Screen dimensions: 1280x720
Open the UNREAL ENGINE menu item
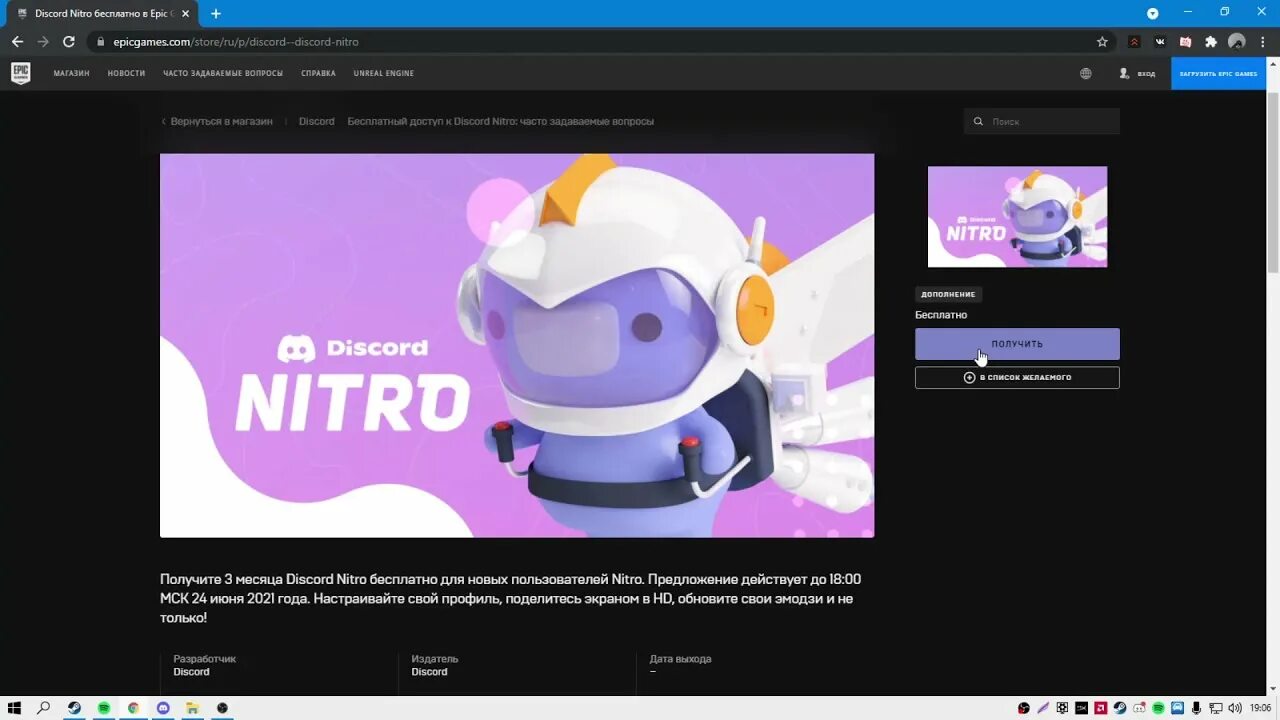point(383,73)
